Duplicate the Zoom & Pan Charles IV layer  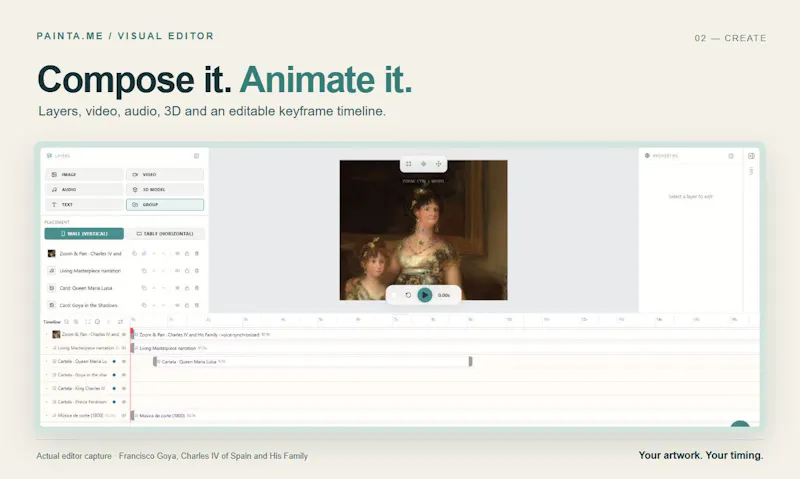tap(134, 254)
